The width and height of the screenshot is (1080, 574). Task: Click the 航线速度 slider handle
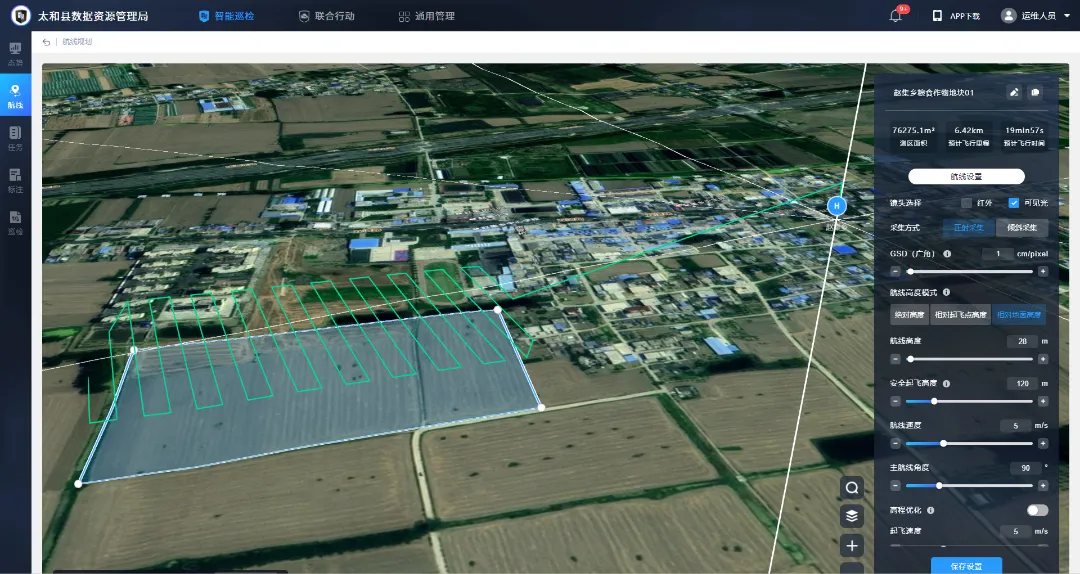943,443
